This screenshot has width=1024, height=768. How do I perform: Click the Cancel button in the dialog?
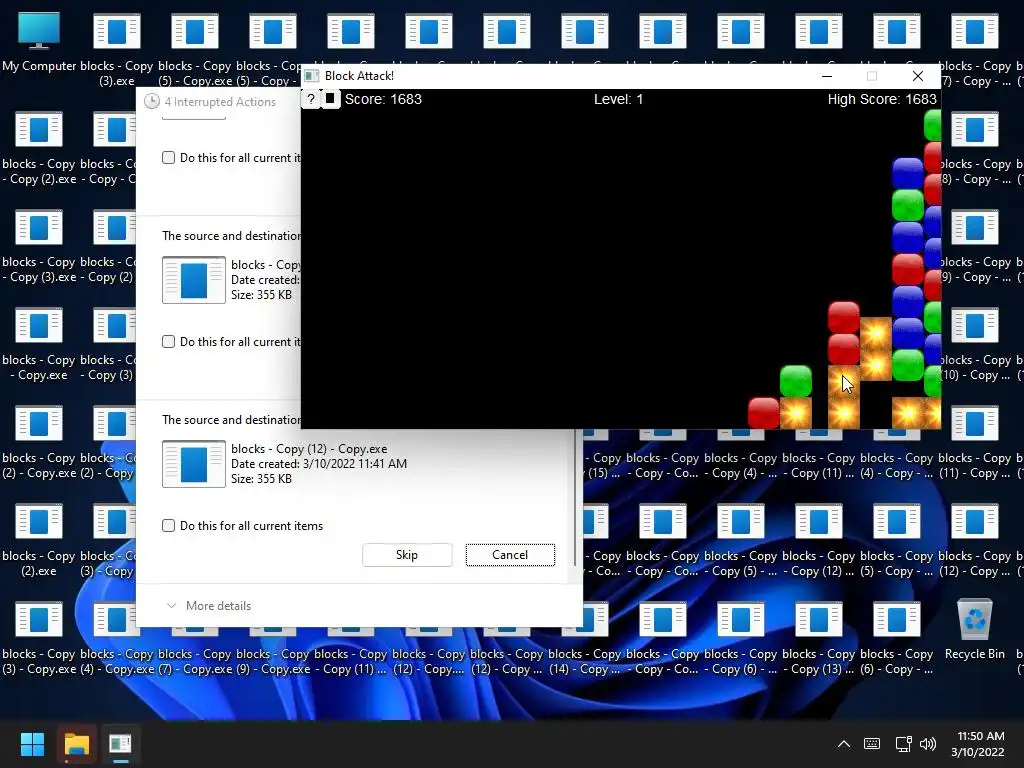[510, 554]
